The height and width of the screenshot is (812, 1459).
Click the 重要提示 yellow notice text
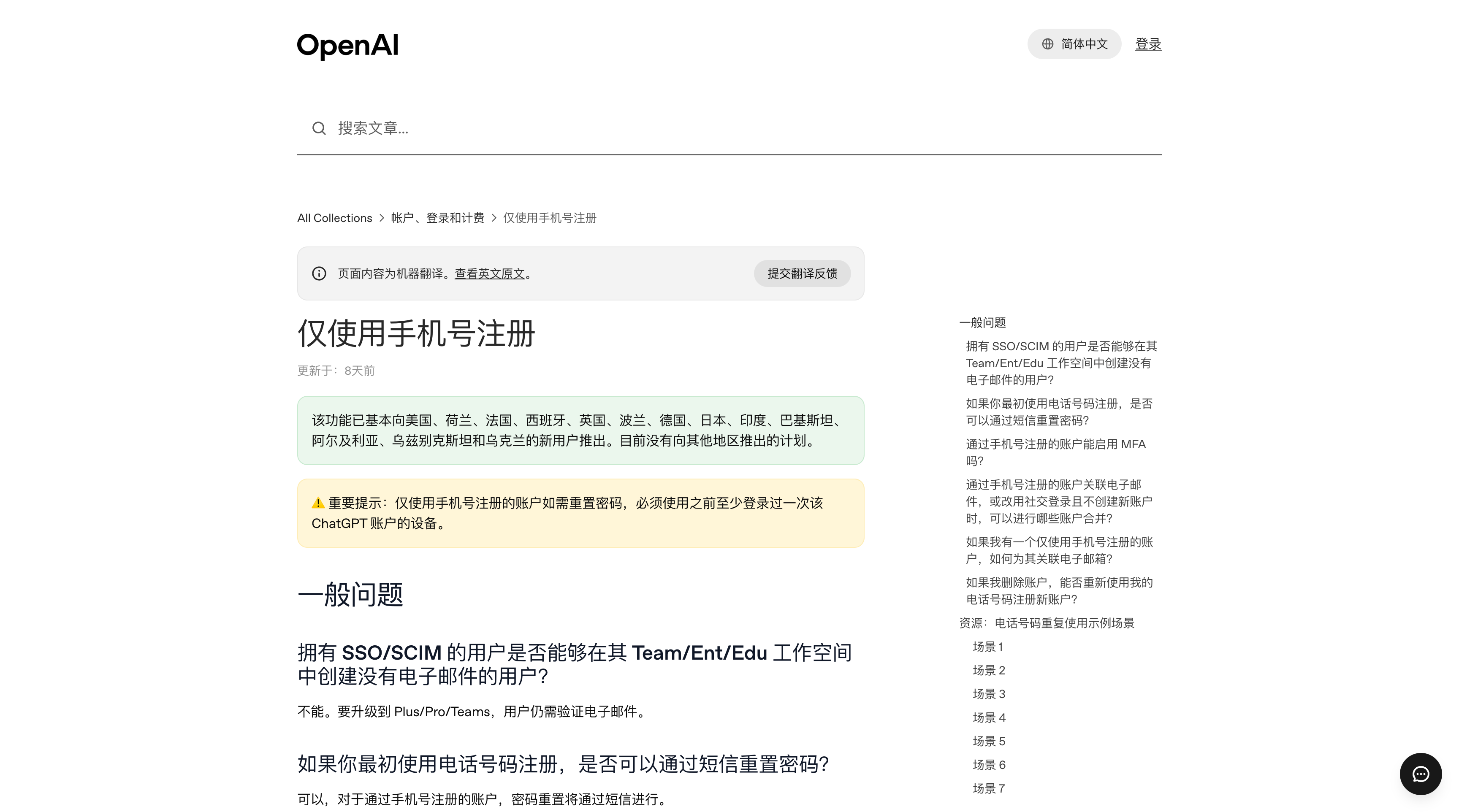point(580,513)
